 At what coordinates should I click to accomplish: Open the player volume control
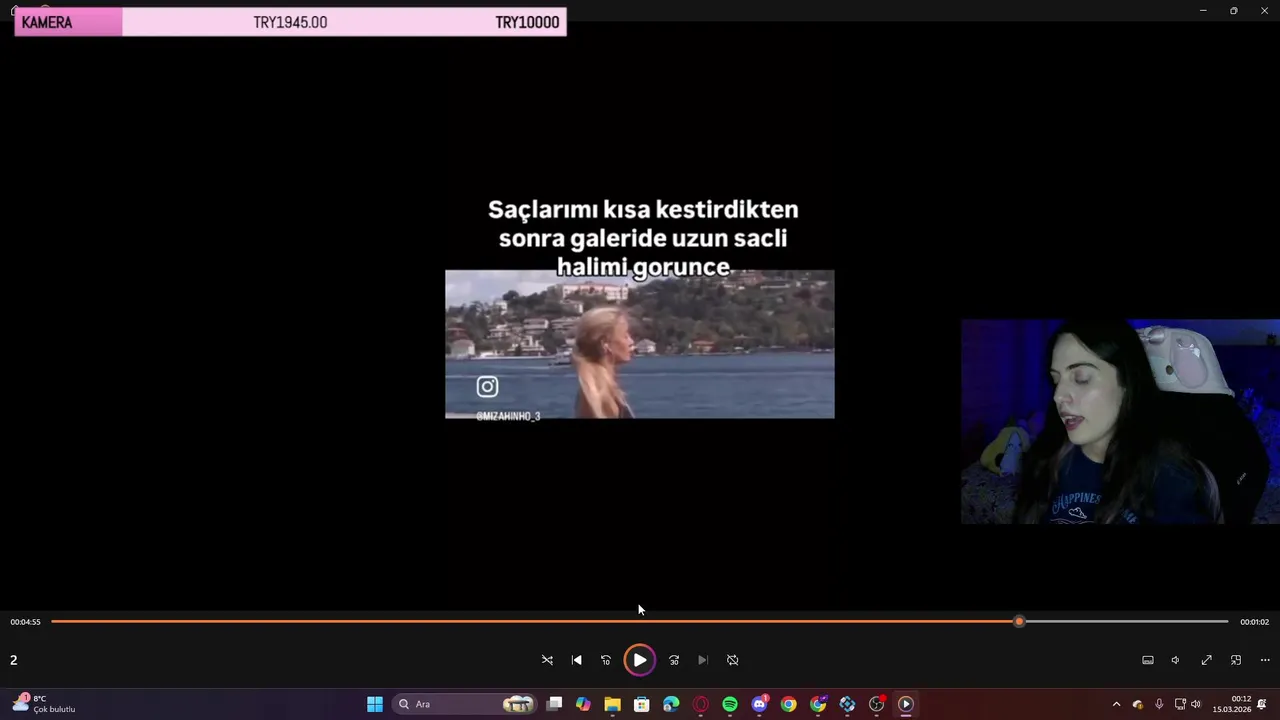coord(1176,660)
